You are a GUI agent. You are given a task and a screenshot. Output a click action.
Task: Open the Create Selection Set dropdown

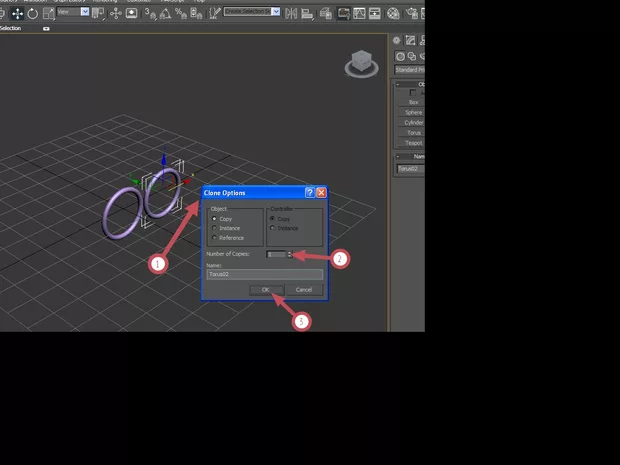click(x=252, y=11)
